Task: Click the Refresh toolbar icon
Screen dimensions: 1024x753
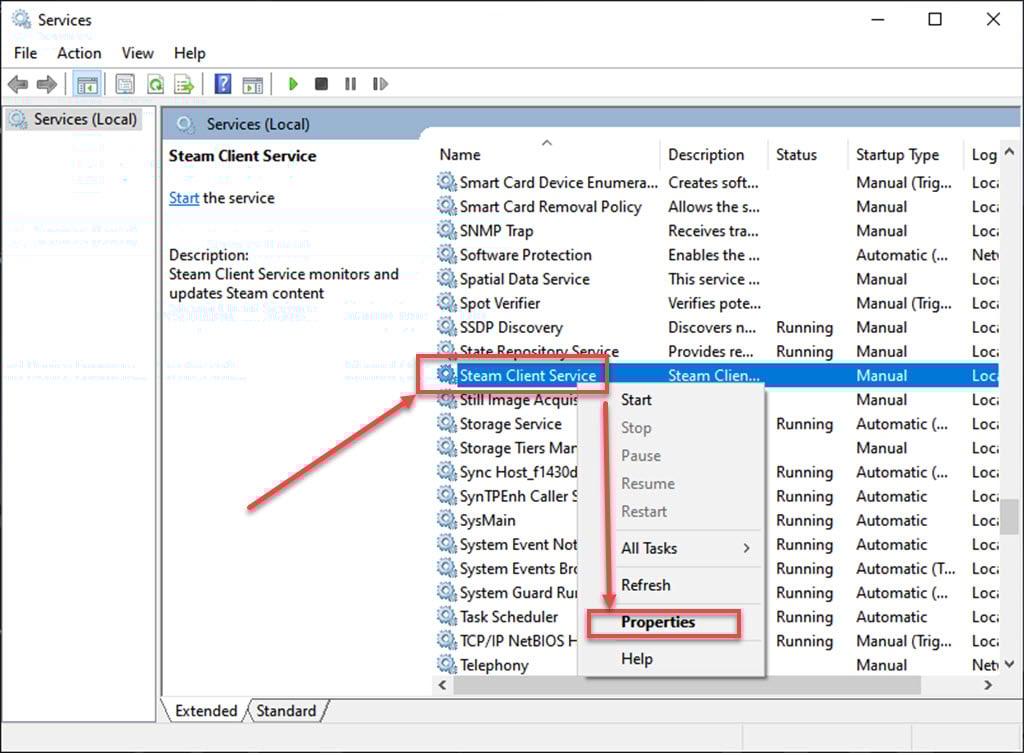Action: [x=155, y=84]
